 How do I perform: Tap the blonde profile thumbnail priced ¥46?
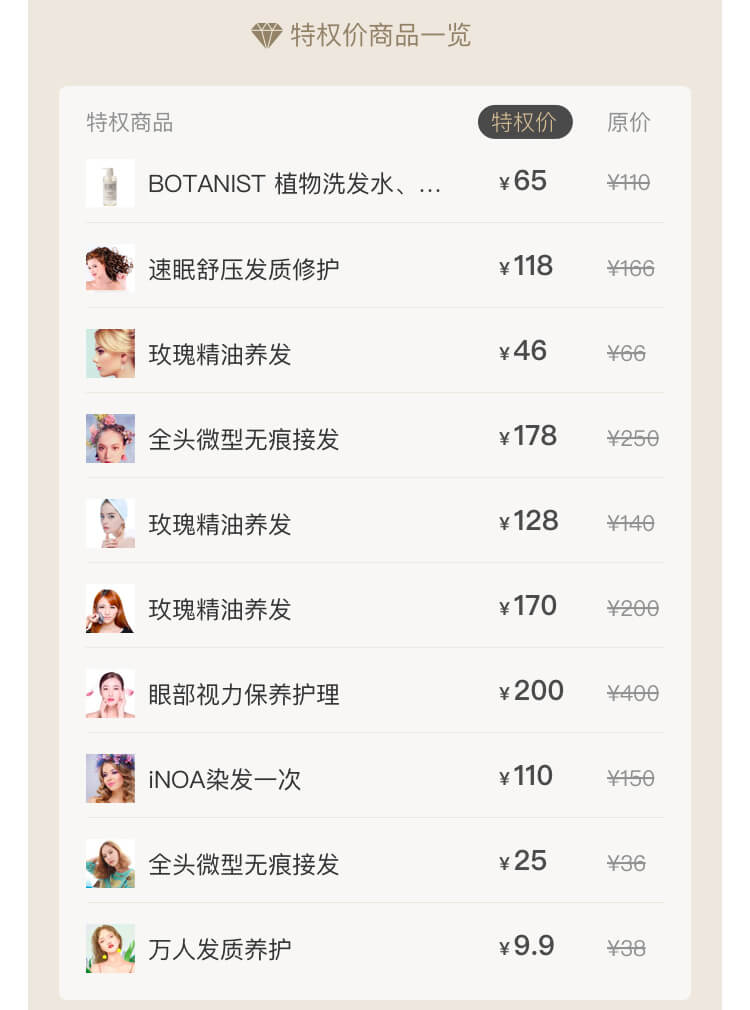click(110, 354)
